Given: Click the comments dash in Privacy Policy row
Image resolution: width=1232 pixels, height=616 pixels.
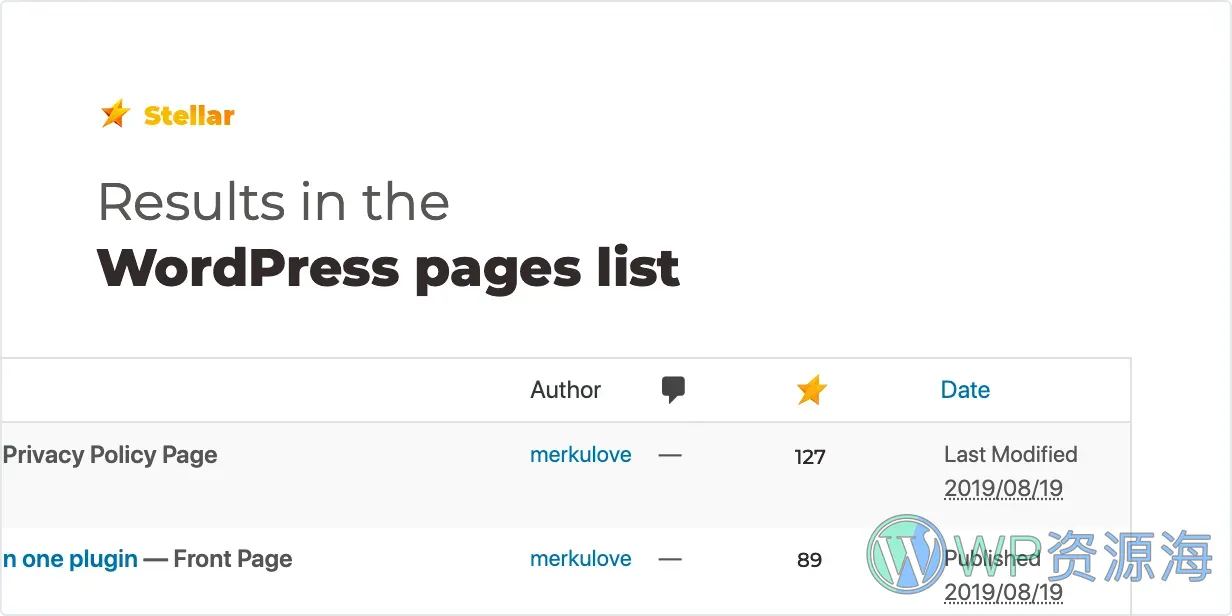Looking at the screenshot, I should [670, 455].
